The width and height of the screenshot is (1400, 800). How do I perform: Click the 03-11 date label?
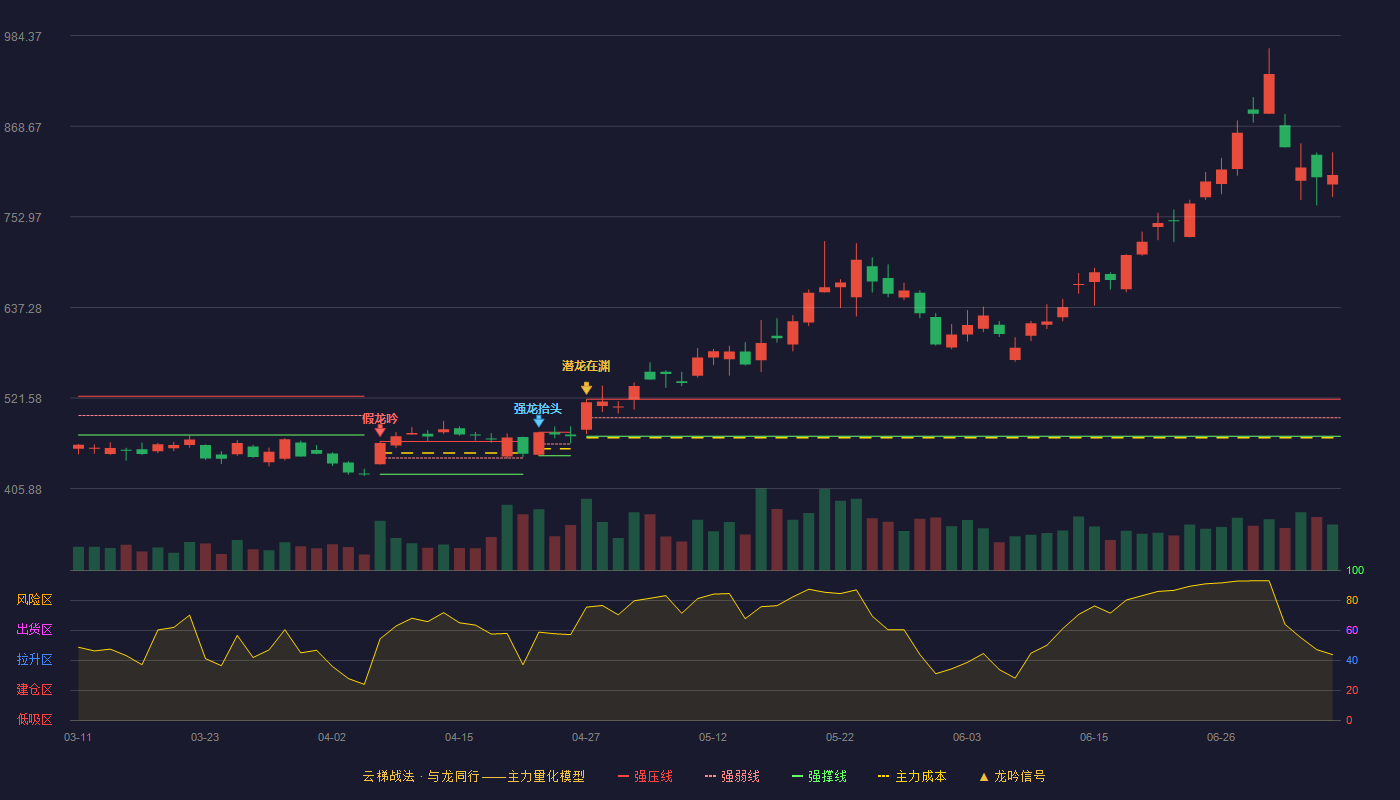(x=78, y=737)
